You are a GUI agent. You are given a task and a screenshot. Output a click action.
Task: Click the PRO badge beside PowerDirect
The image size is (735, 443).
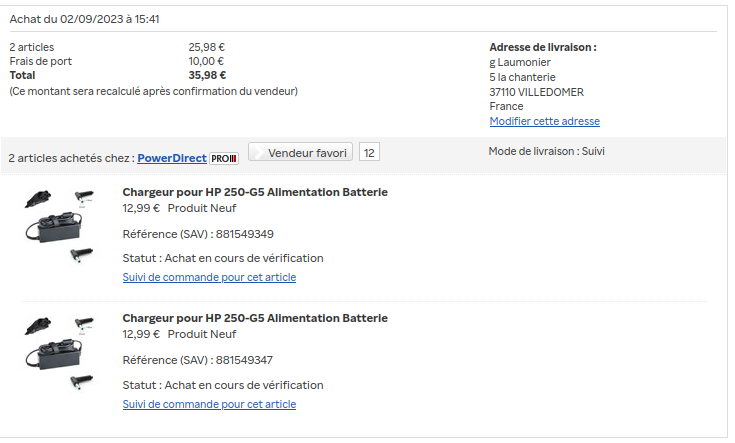[224, 158]
